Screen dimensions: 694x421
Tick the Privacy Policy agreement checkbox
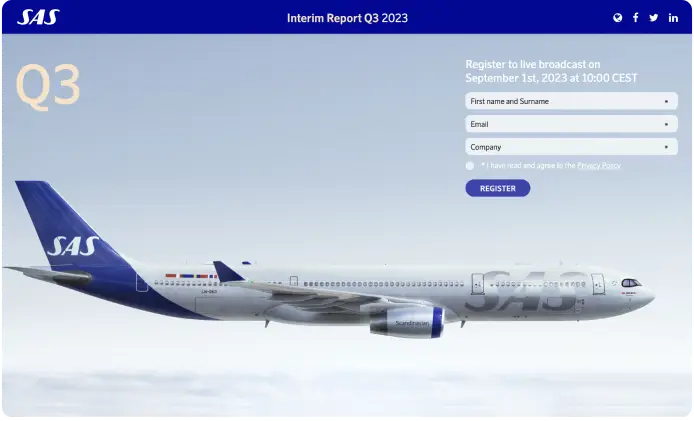[x=470, y=166]
